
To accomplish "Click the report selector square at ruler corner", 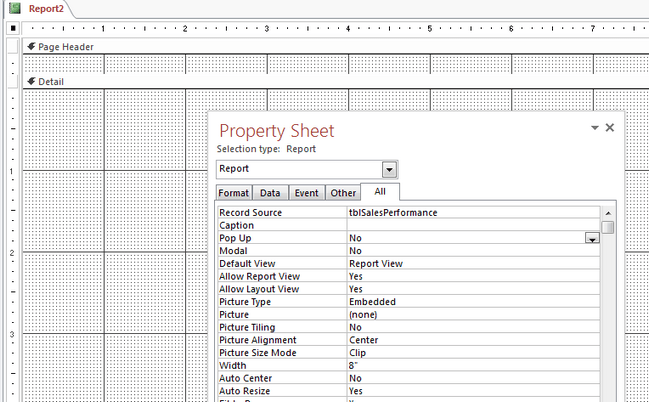I will pos(13,28).
